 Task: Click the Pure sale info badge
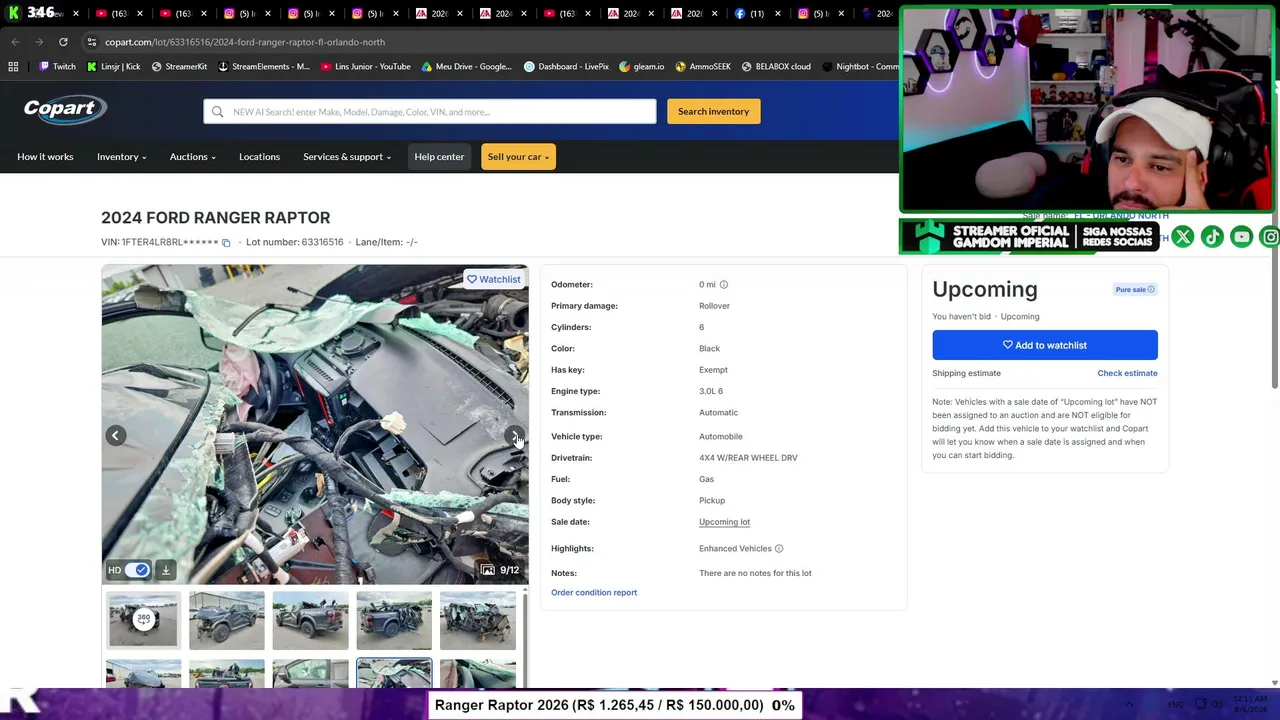tap(1135, 290)
